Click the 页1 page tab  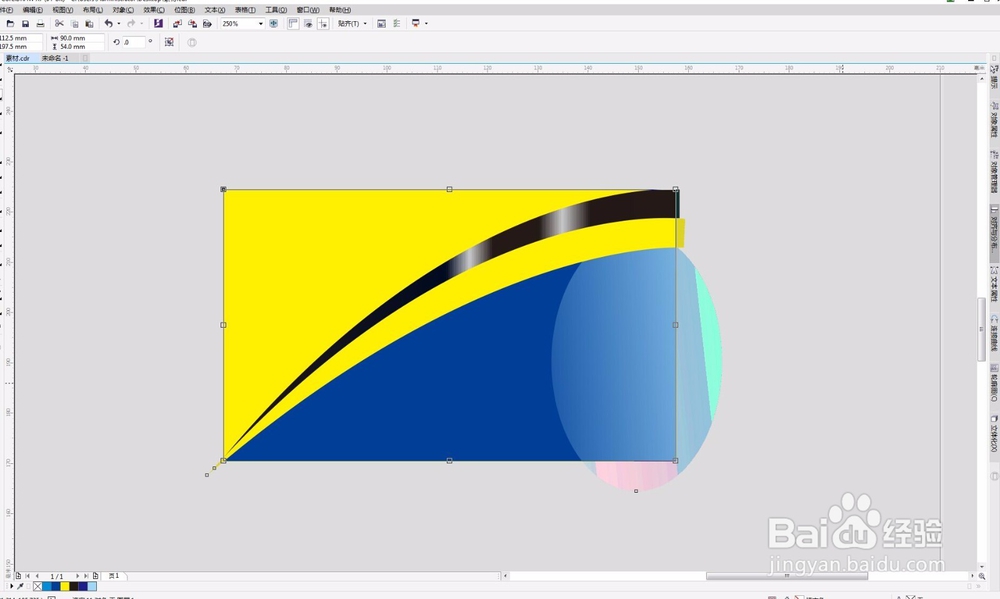point(114,576)
